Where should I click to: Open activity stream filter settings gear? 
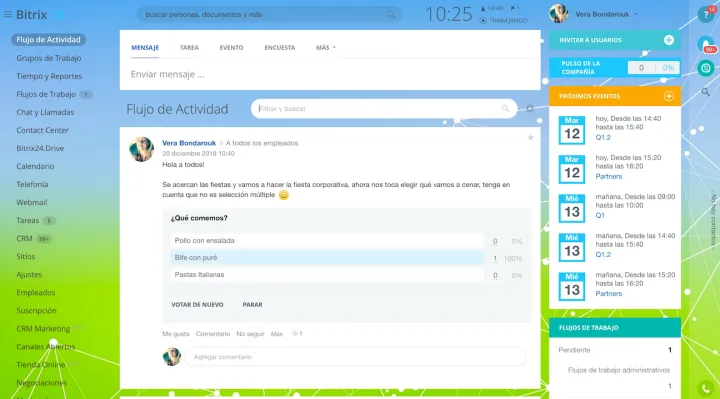pyautogui.click(x=530, y=109)
